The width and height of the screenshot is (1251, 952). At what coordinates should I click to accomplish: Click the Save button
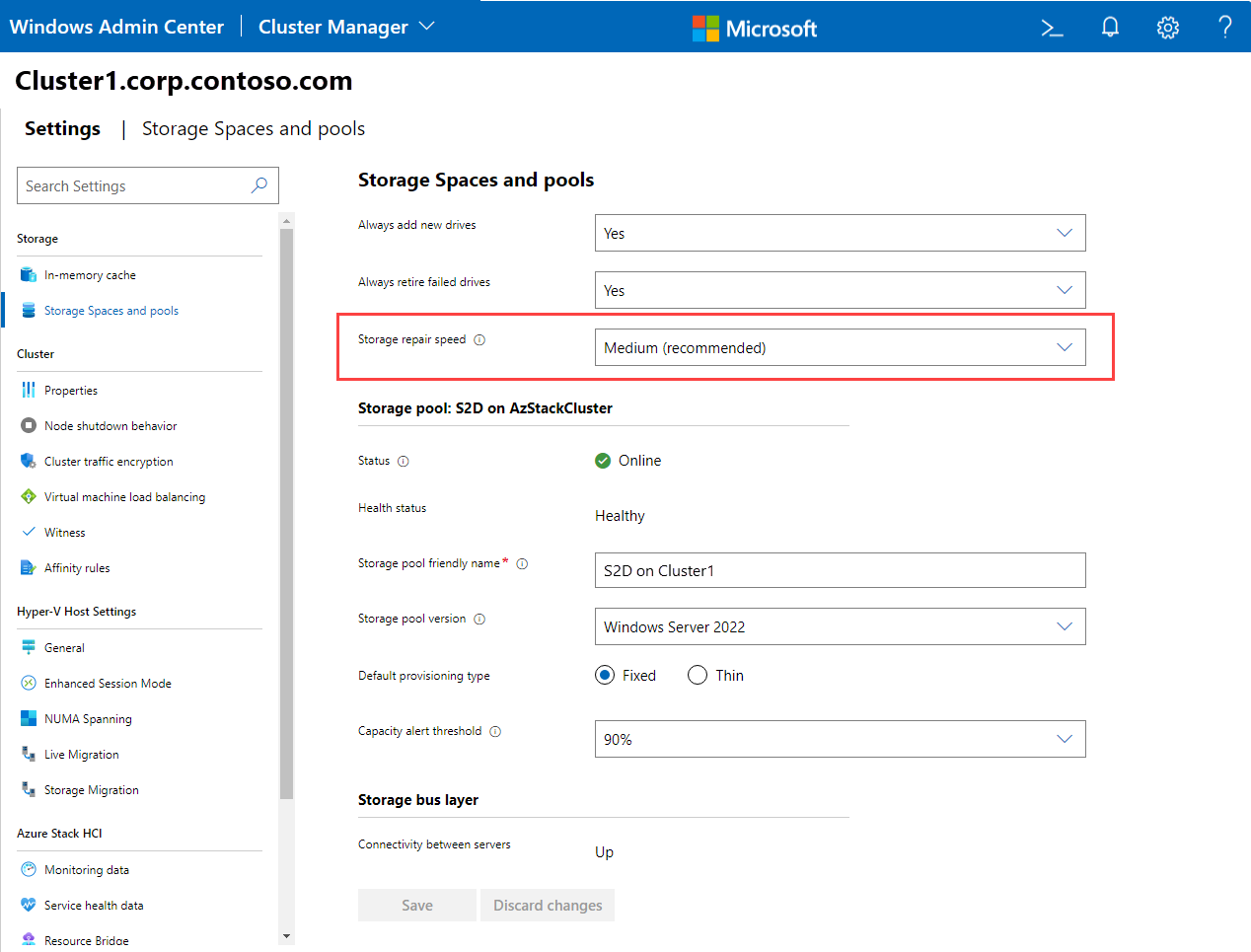tap(417, 906)
